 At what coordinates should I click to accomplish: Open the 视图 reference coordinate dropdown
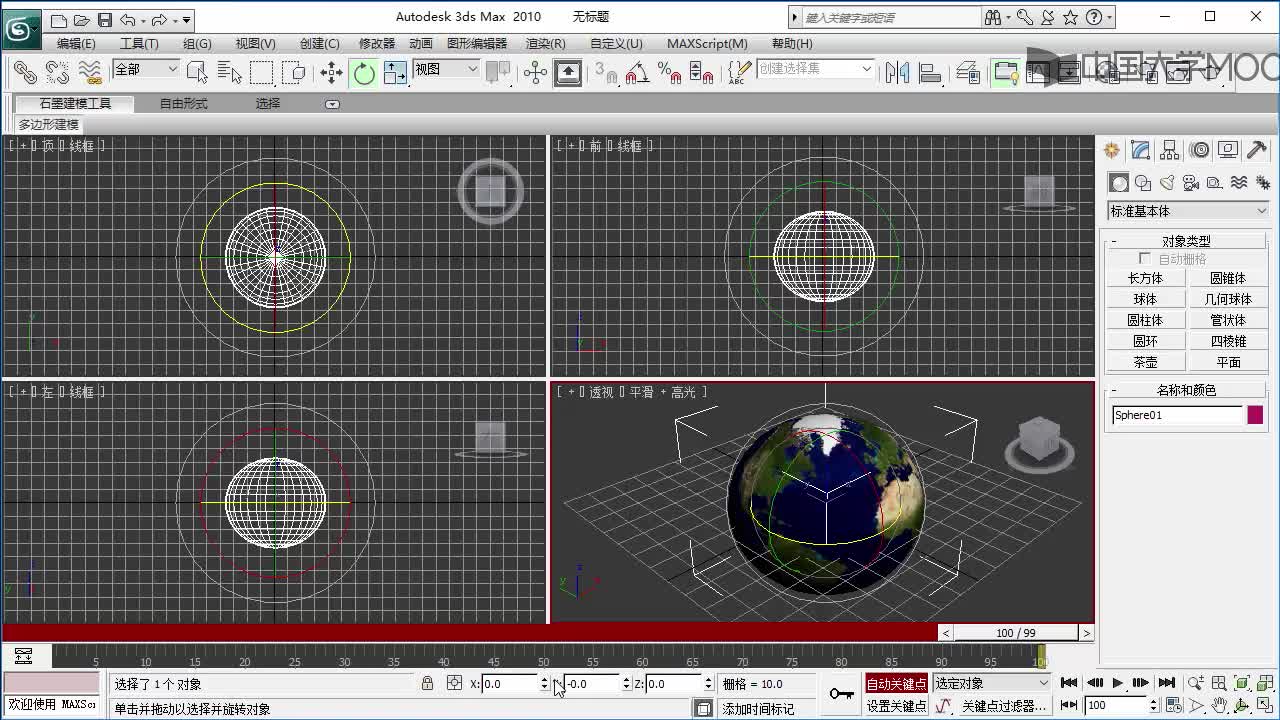pos(447,69)
